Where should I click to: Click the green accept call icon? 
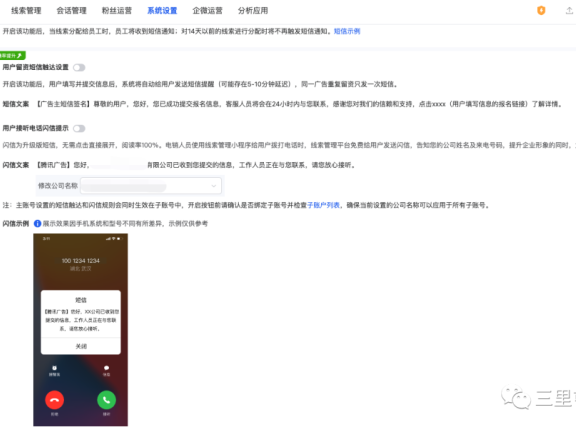click(x=107, y=400)
